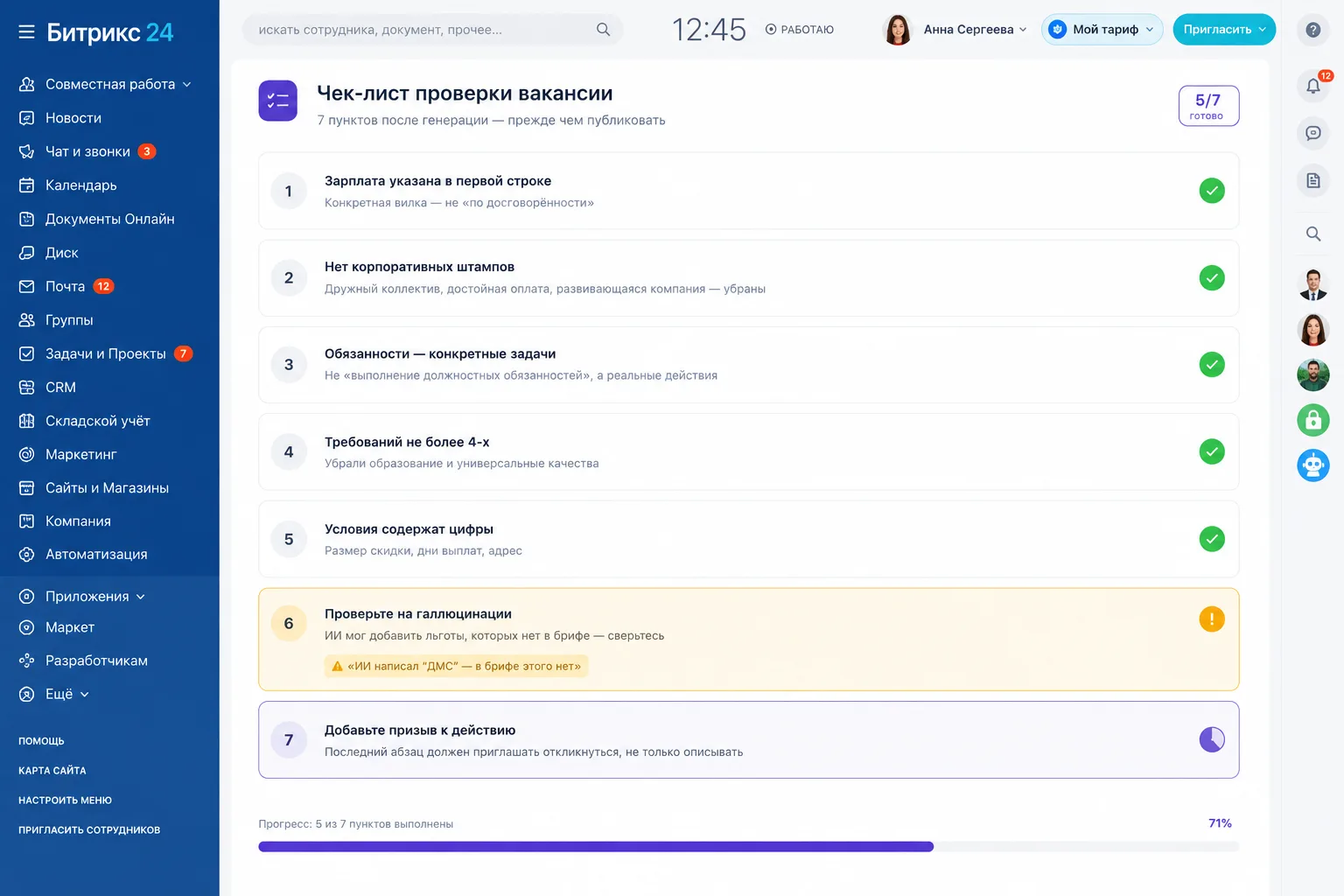Open Почта in the sidebar
Image resolution: width=1344 pixels, height=896 pixels.
pyautogui.click(x=66, y=286)
